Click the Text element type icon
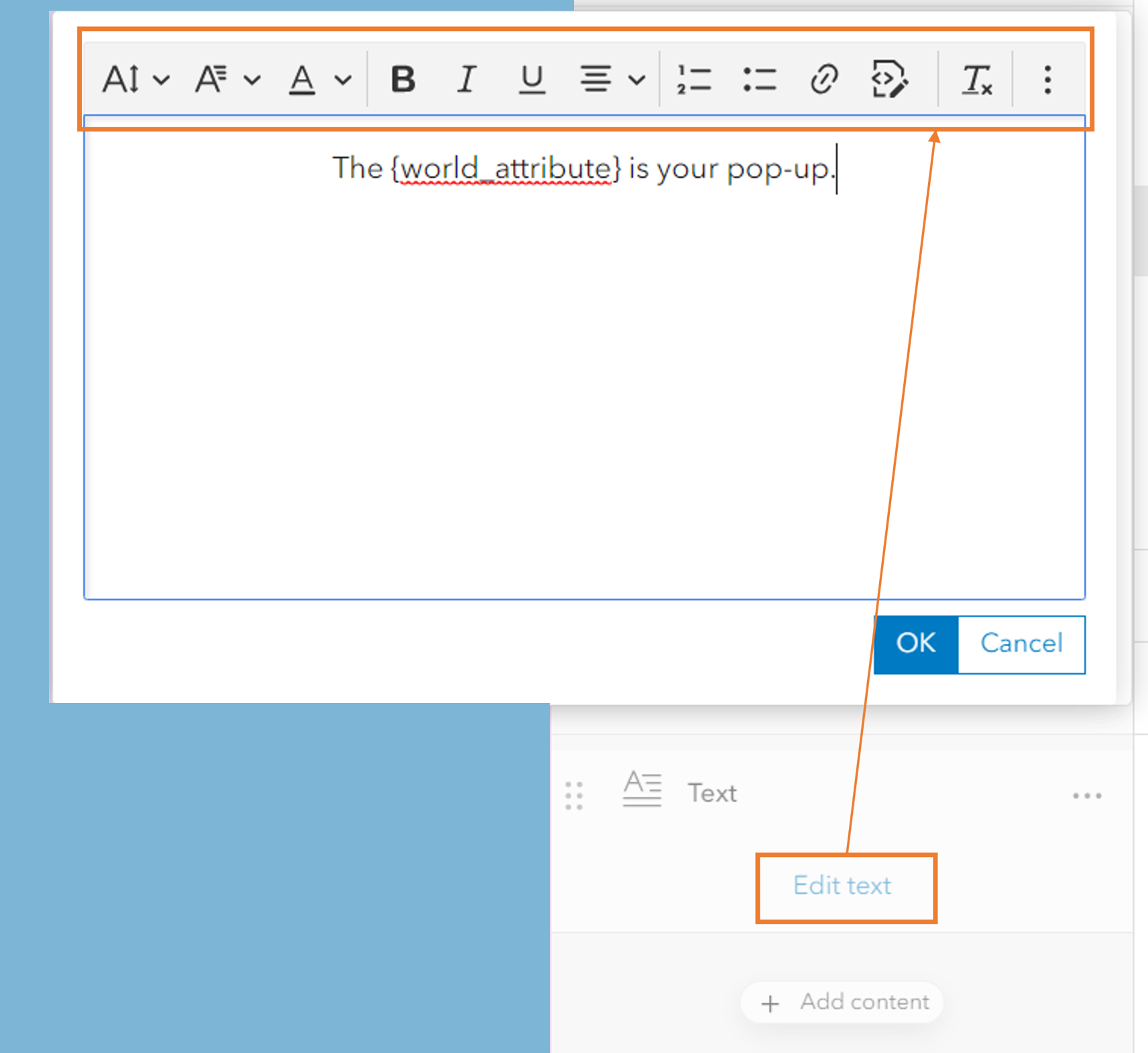1148x1053 pixels. point(642,789)
